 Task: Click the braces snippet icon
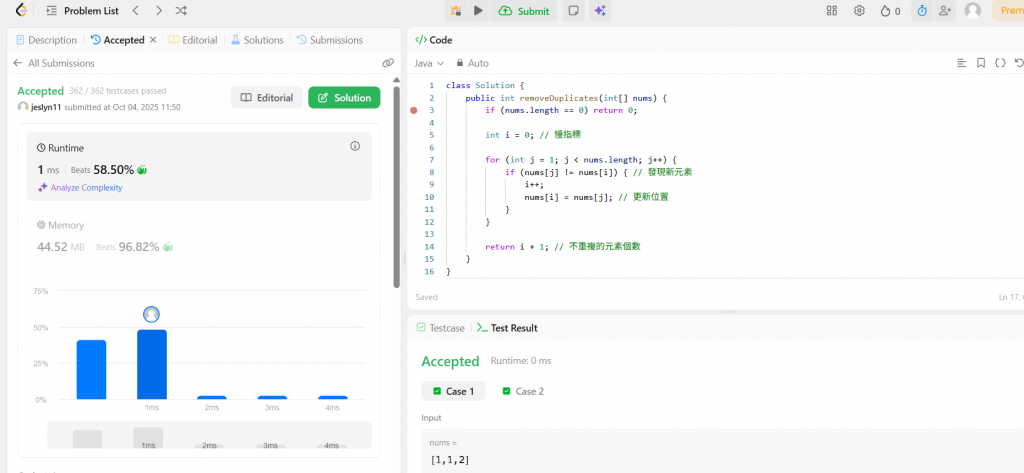(1000, 63)
